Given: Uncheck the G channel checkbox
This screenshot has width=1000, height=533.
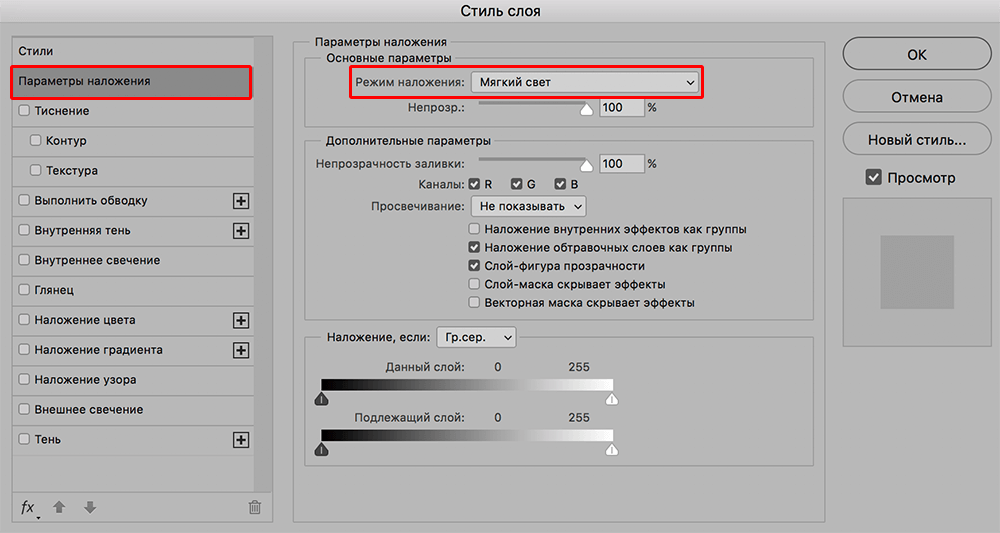Looking at the screenshot, I should [x=517, y=184].
